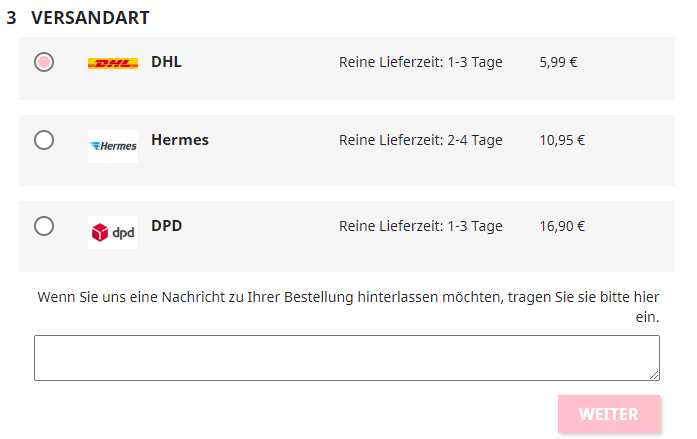Screen dimensions: 697x439
Task: Click the VERSANDART section heading
Action: point(90,18)
